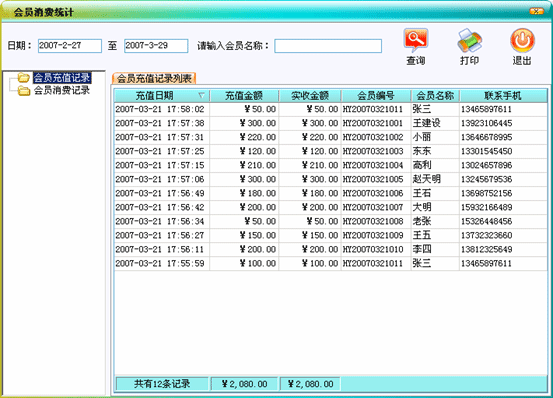Select the row for 赵天明
The image size is (553, 398).
(x=330, y=179)
